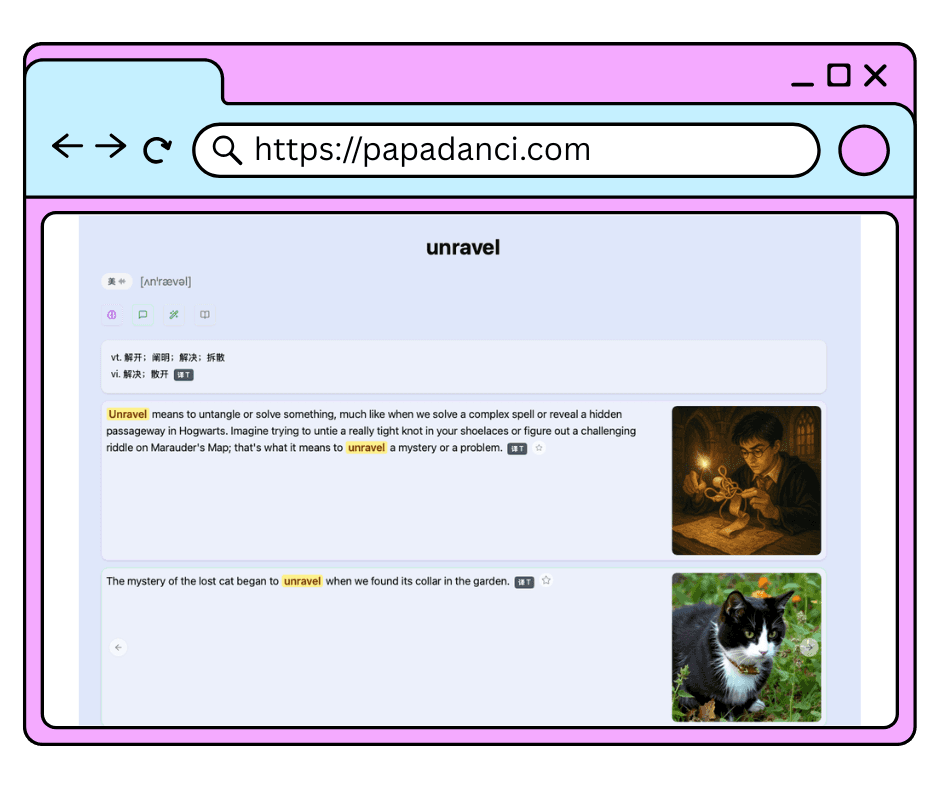
Task: Go to previous example with left arrow
Action: 118,648
